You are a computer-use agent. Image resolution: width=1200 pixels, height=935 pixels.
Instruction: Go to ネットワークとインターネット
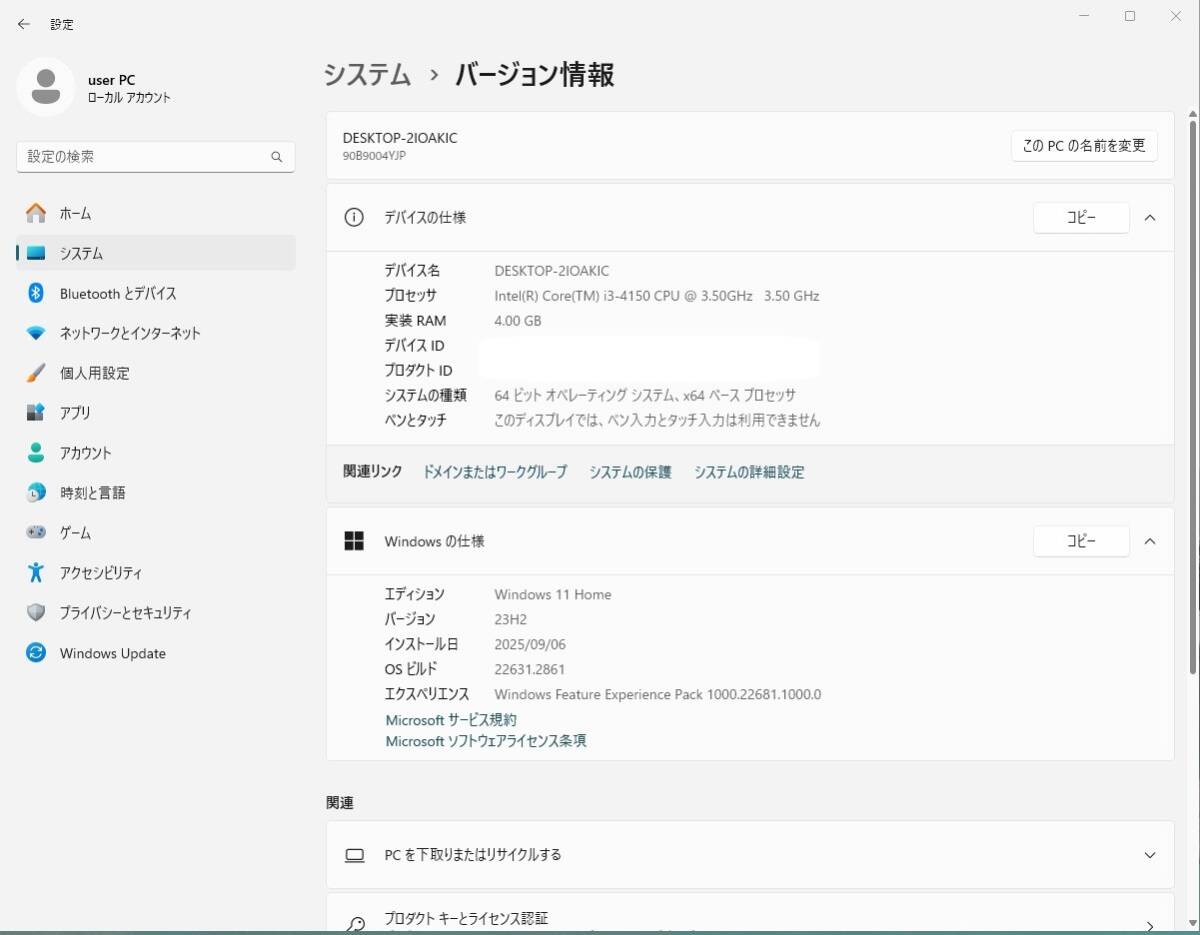[156, 333]
